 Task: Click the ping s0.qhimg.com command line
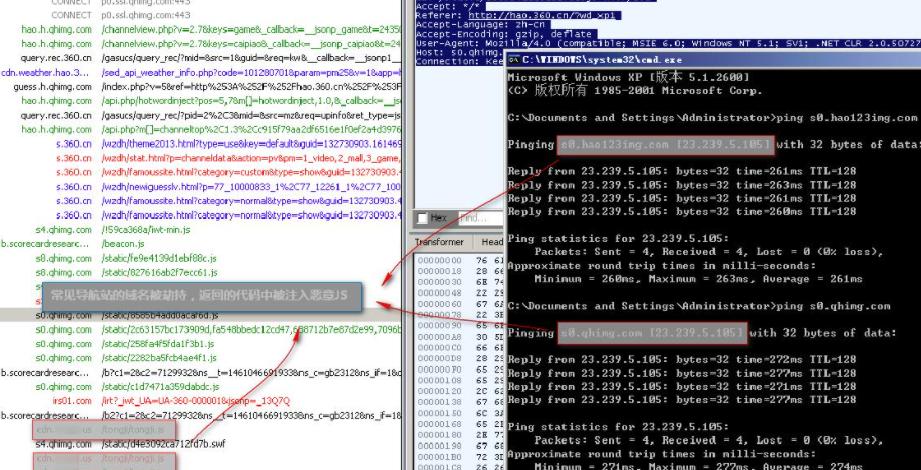point(699,306)
